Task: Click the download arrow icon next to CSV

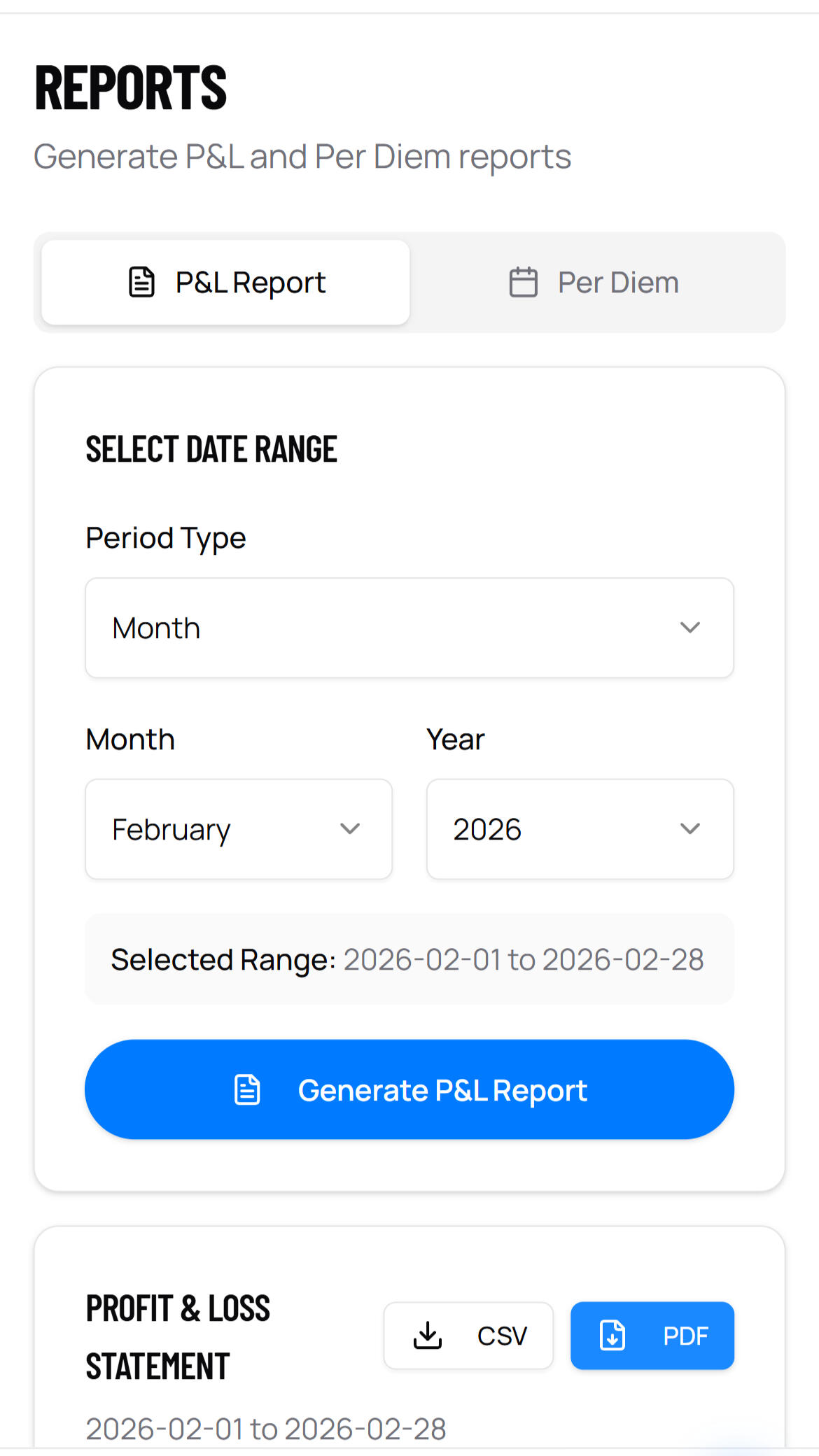Action: (x=428, y=1335)
